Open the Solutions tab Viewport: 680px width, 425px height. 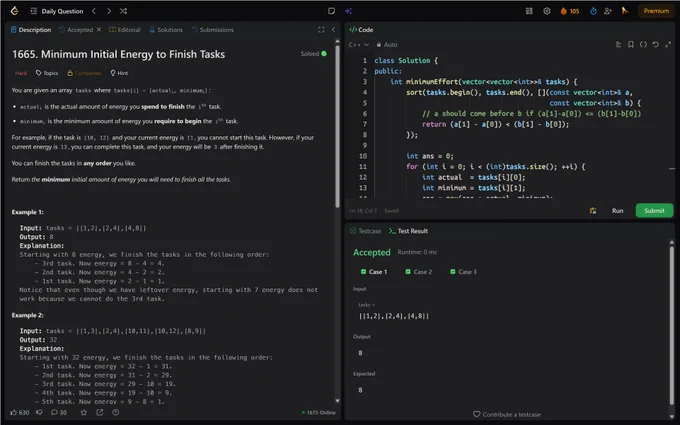[166, 29]
